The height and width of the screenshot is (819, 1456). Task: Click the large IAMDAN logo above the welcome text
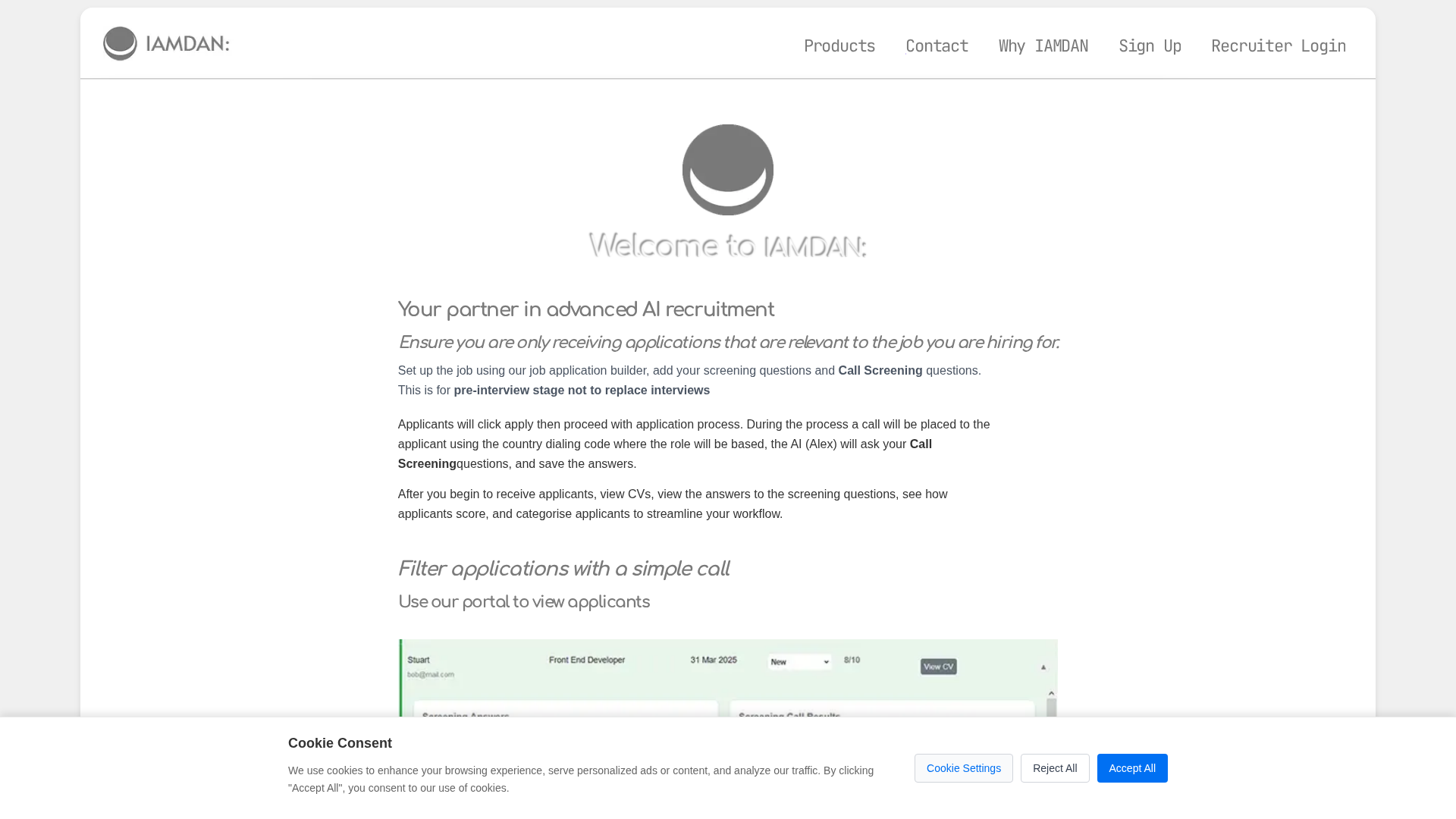pos(727,169)
